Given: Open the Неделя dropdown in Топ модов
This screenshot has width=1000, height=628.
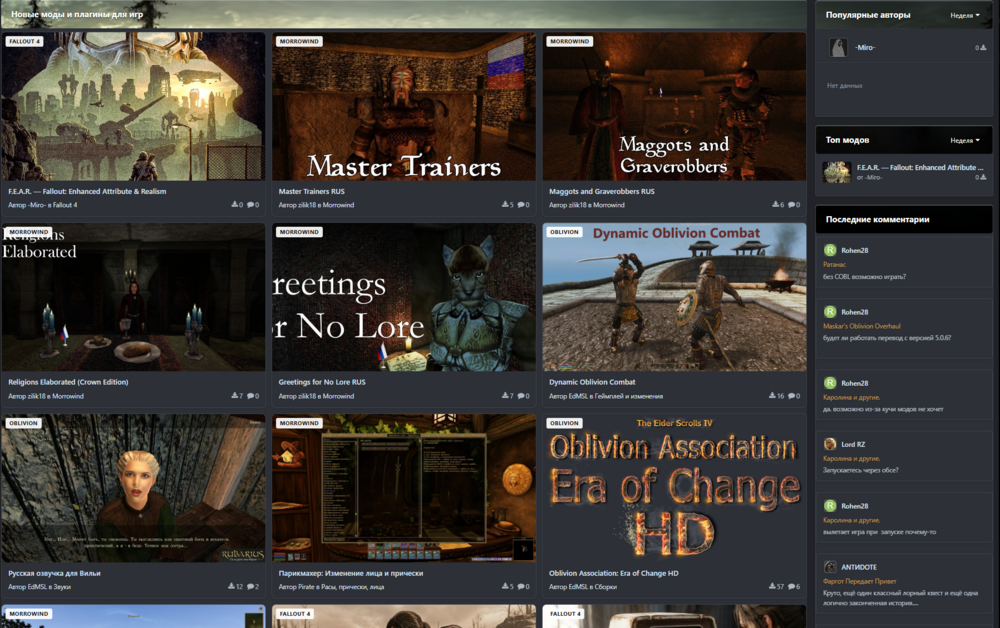Looking at the screenshot, I should [964, 140].
